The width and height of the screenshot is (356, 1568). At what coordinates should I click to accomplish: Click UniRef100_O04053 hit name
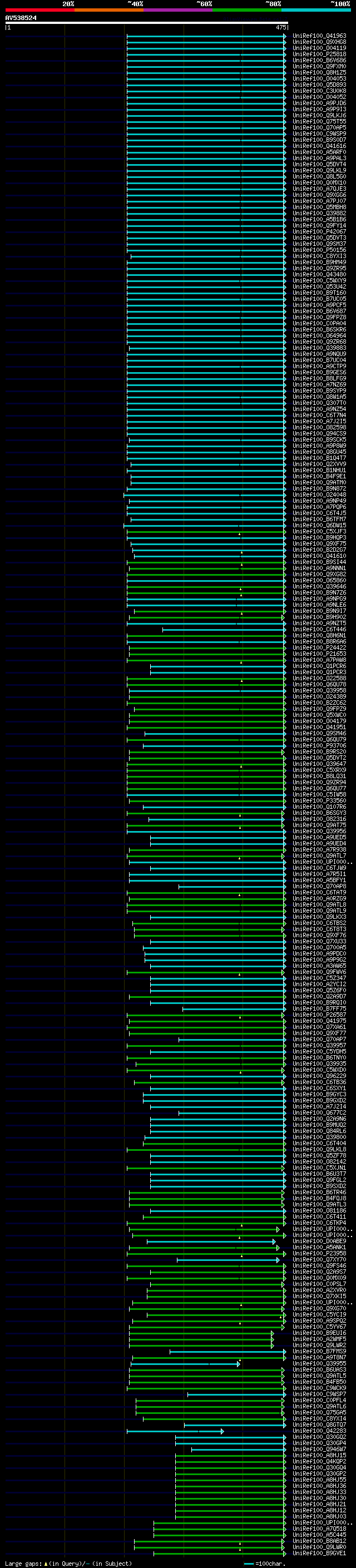click(319, 78)
